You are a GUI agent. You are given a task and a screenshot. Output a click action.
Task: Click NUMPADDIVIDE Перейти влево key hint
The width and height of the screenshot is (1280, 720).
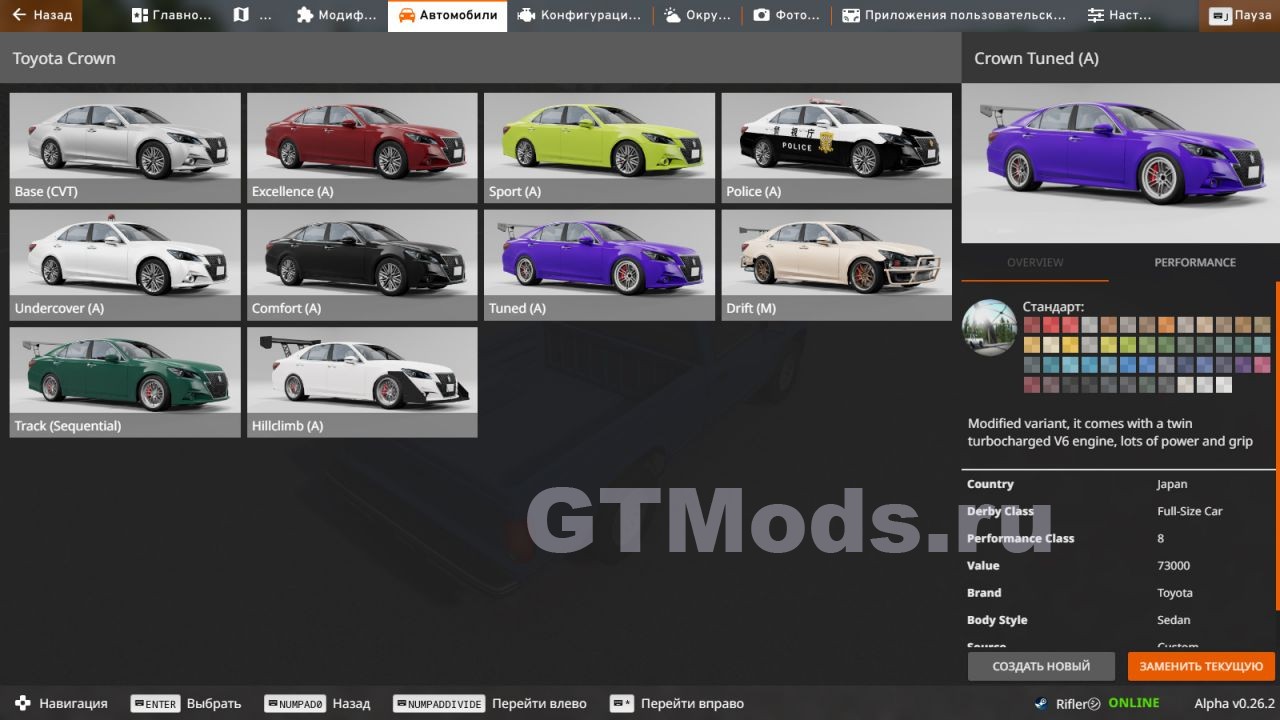coord(490,703)
